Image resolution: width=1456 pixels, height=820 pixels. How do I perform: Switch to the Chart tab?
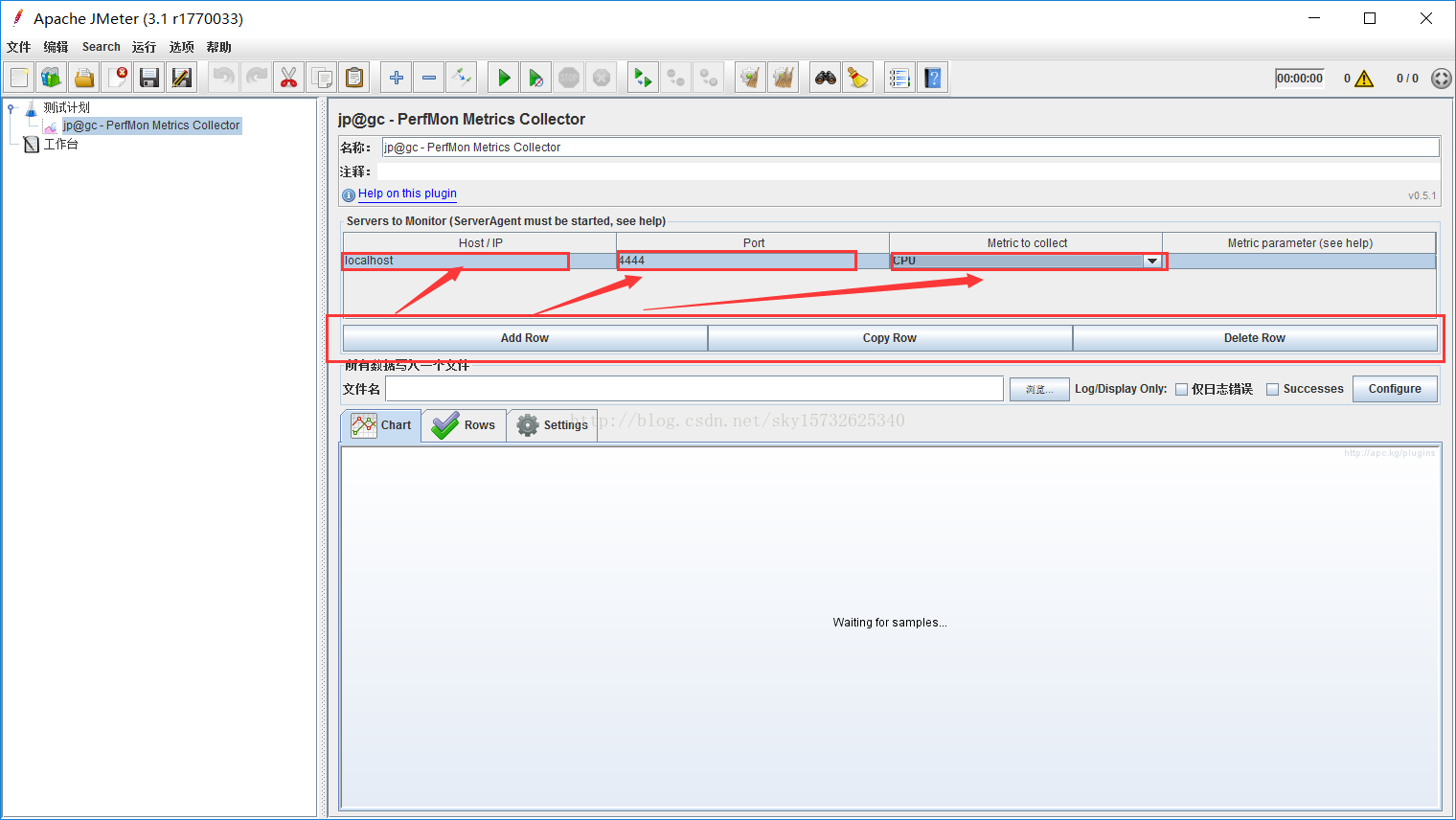click(x=381, y=425)
